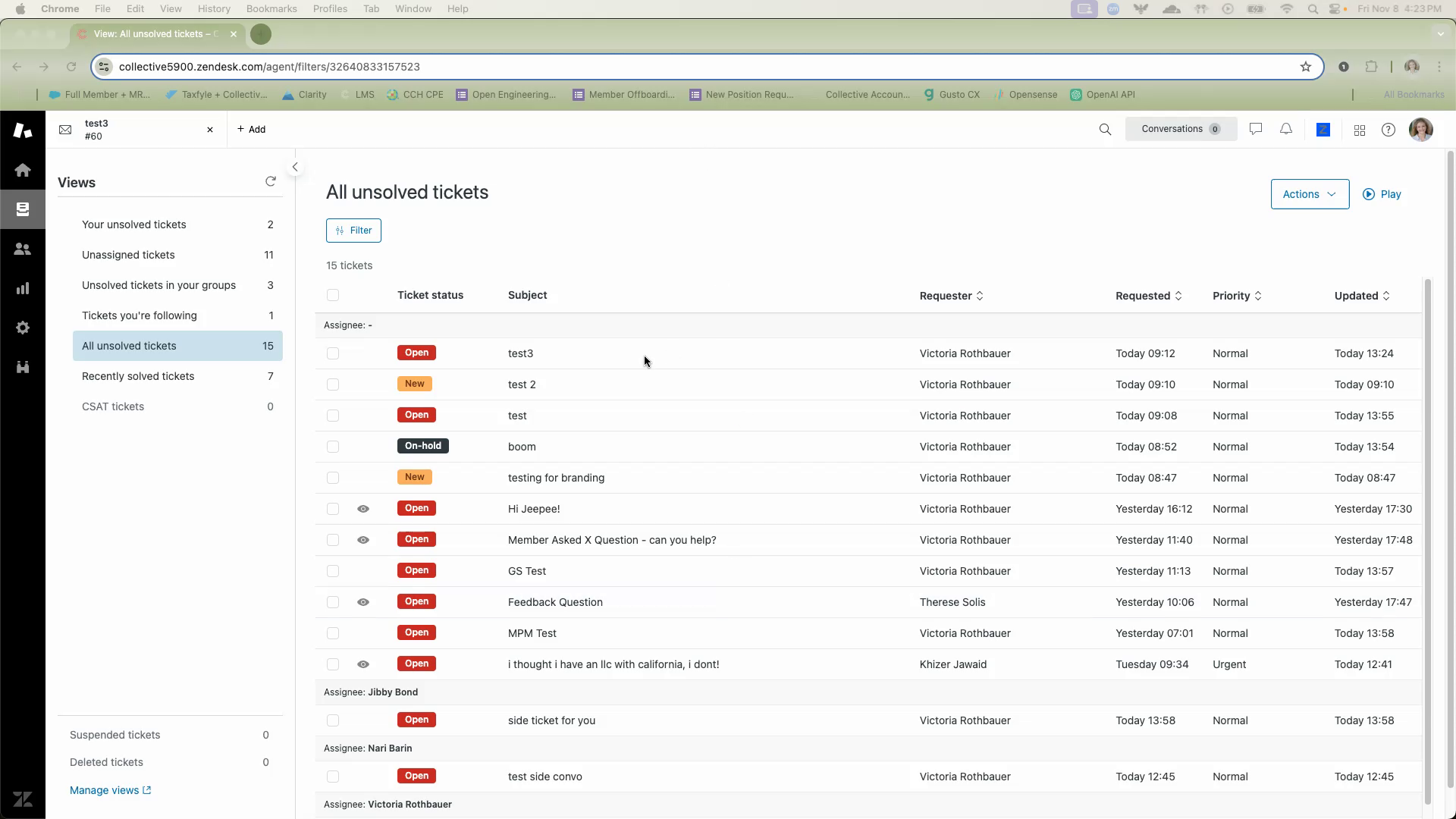The image size is (1456, 819).
Task: Open the Bookmarks menu in menu bar
Action: 271,8
